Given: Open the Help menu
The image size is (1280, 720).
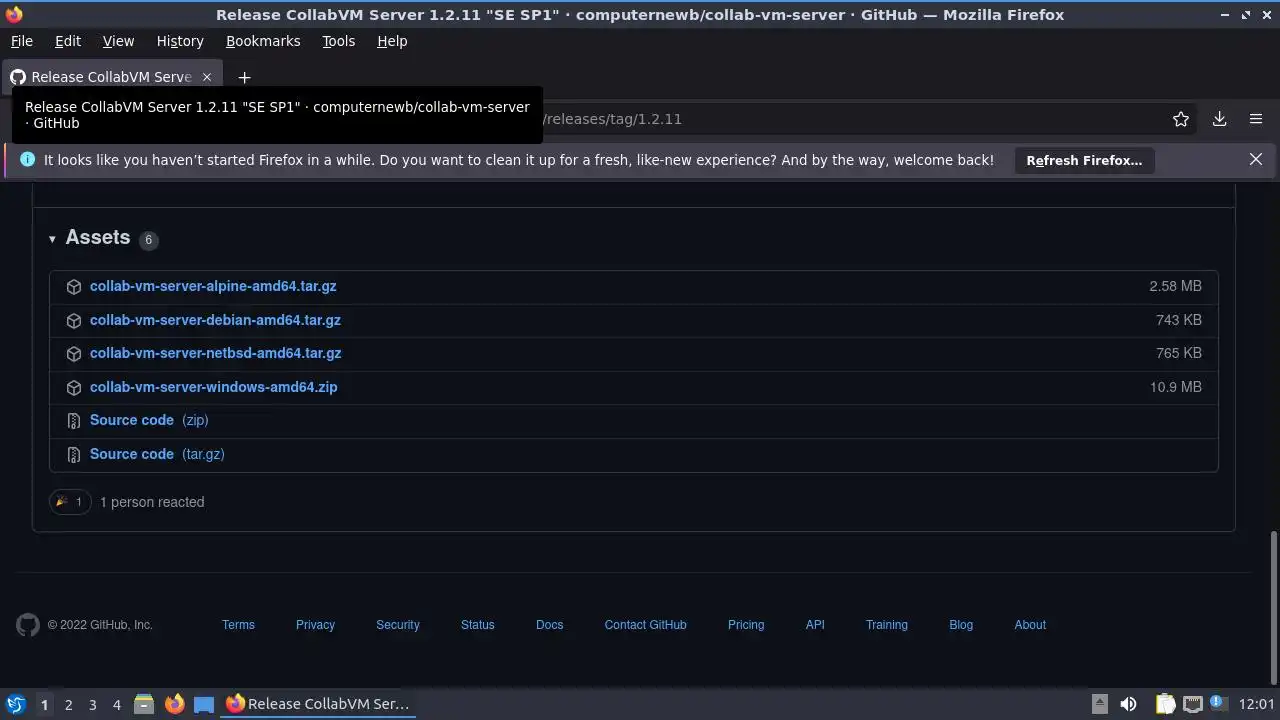Looking at the screenshot, I should click(x=392, y=41).
